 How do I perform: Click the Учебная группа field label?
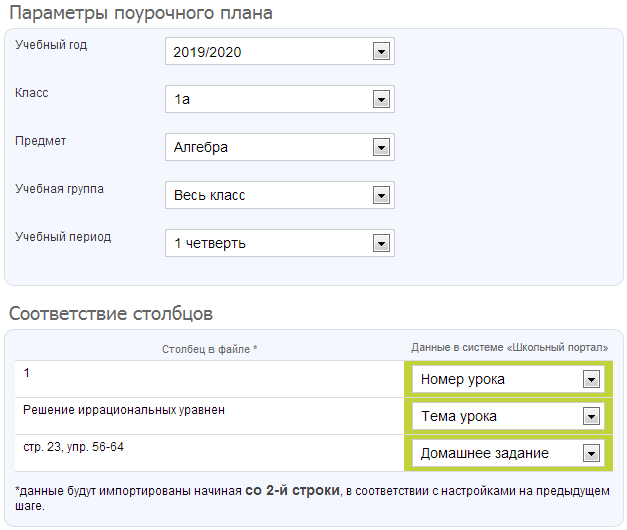(60, 189)
